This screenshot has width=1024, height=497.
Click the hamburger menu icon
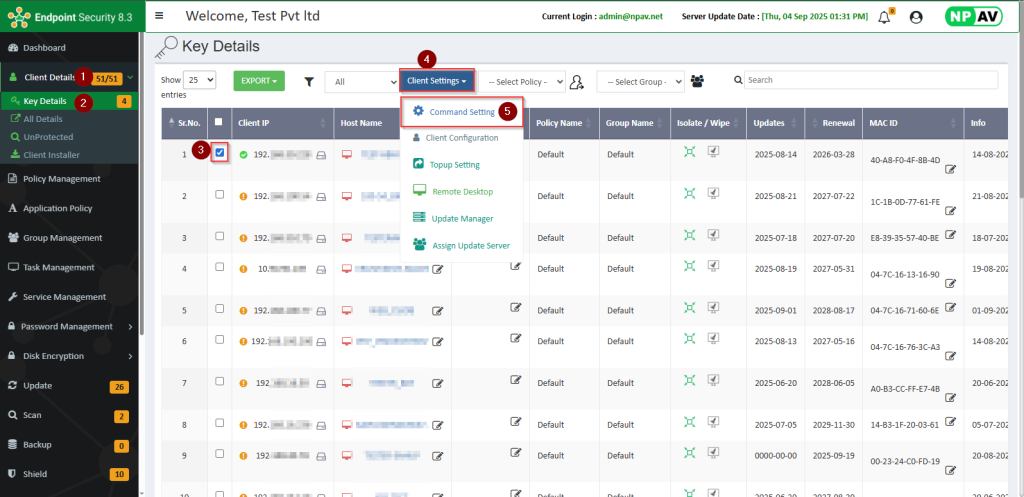tap(160, 16)
